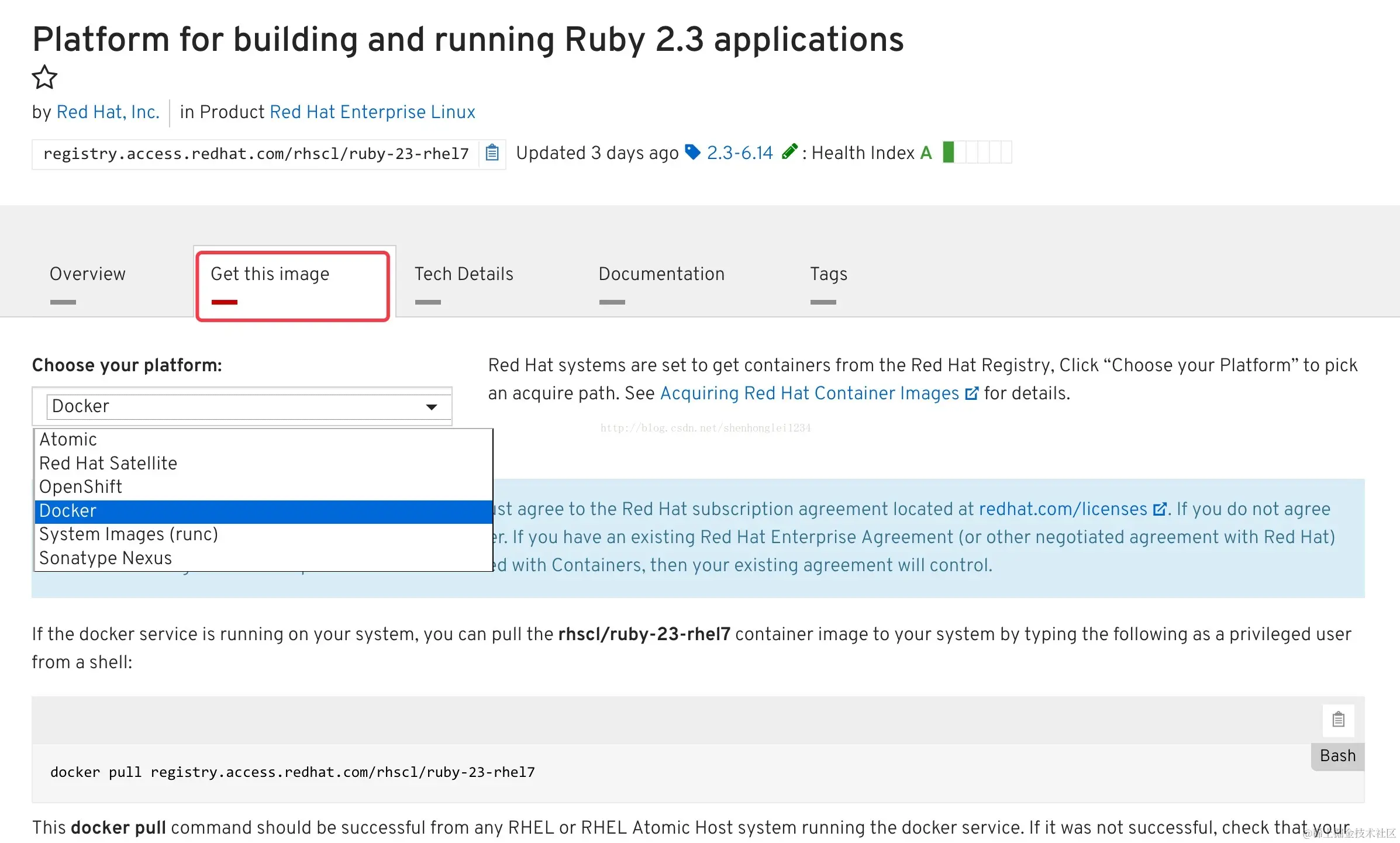
Task: Switch to the Tech Details tab
Action: click(464, 274)
